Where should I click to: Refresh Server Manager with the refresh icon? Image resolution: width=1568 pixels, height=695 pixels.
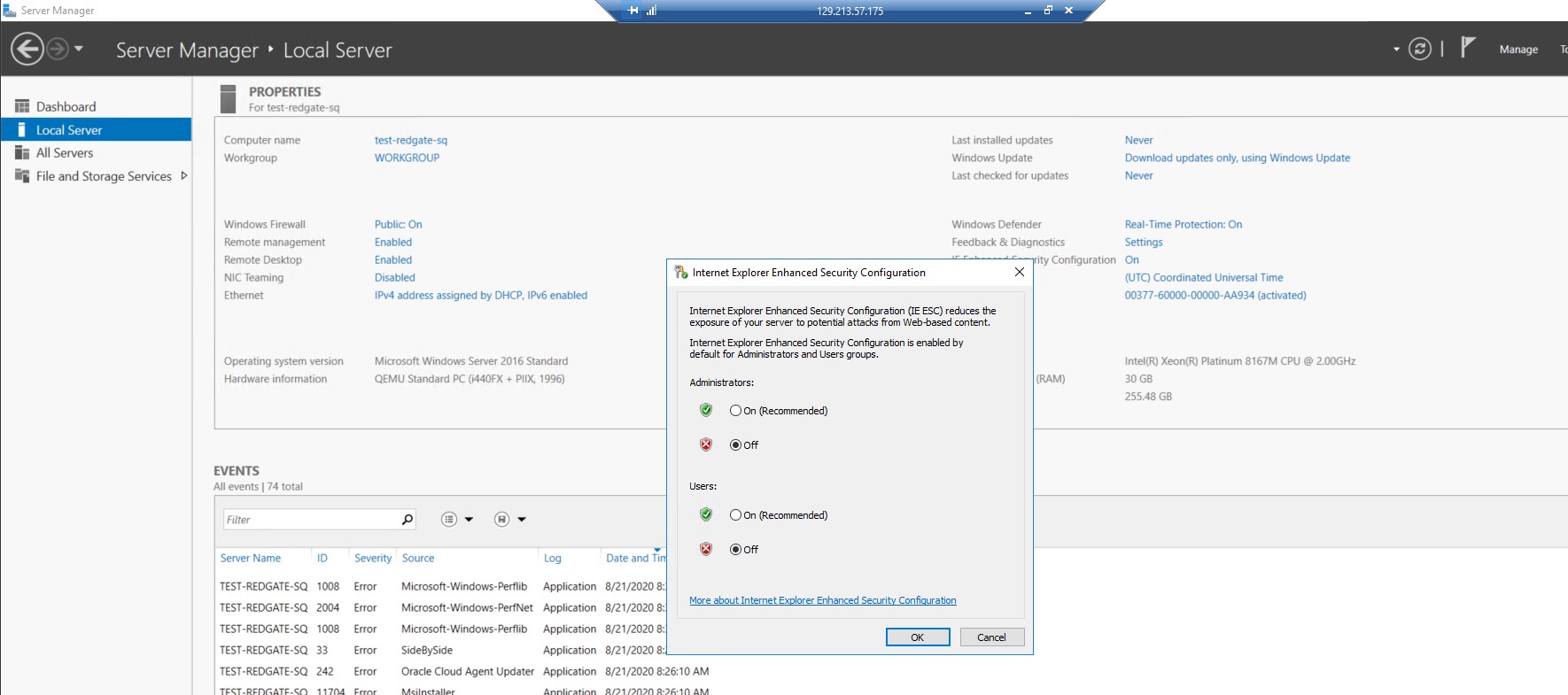tap(1420, 49)
